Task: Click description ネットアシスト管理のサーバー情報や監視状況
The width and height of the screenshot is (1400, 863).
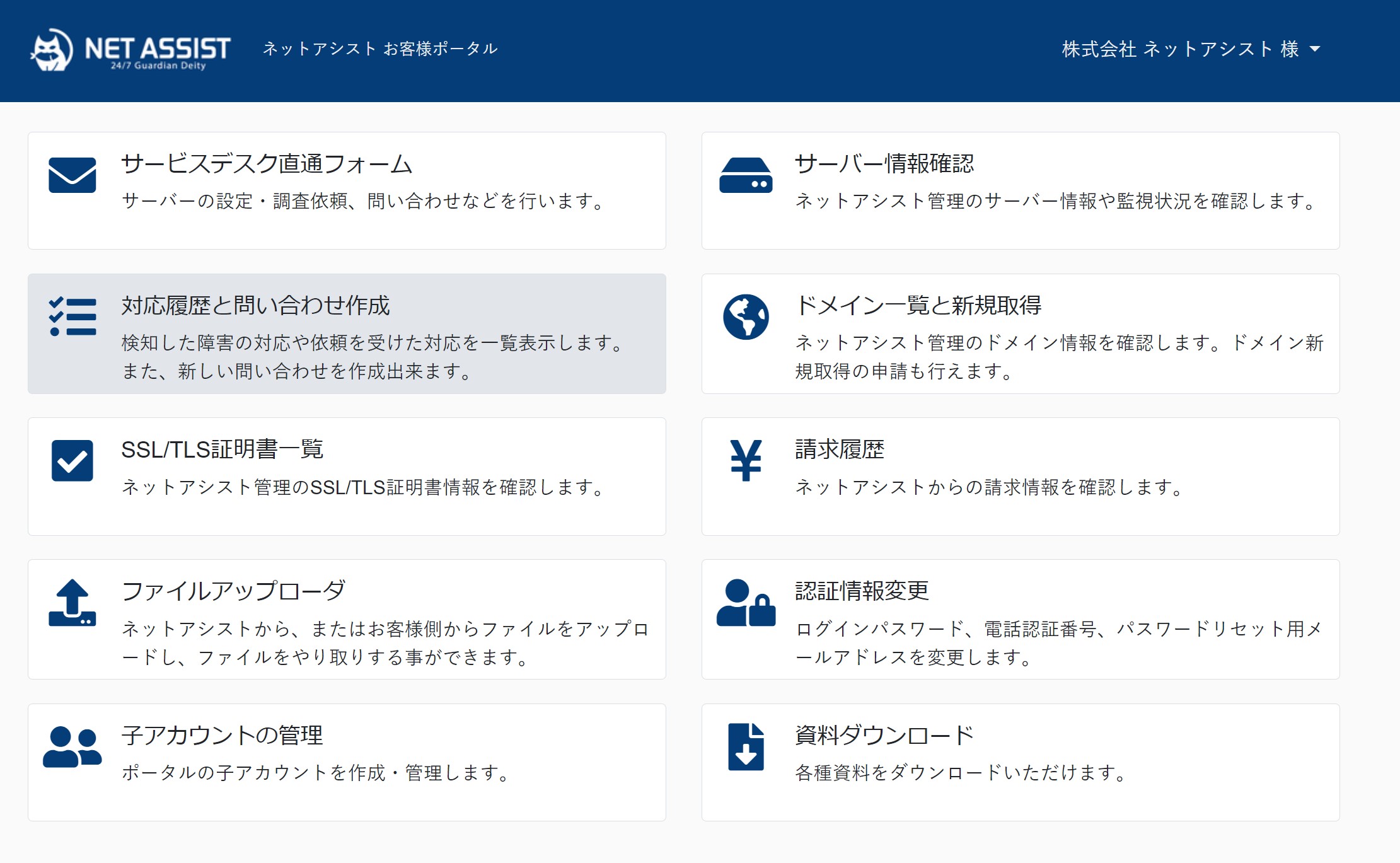Action: [1056, 201]
